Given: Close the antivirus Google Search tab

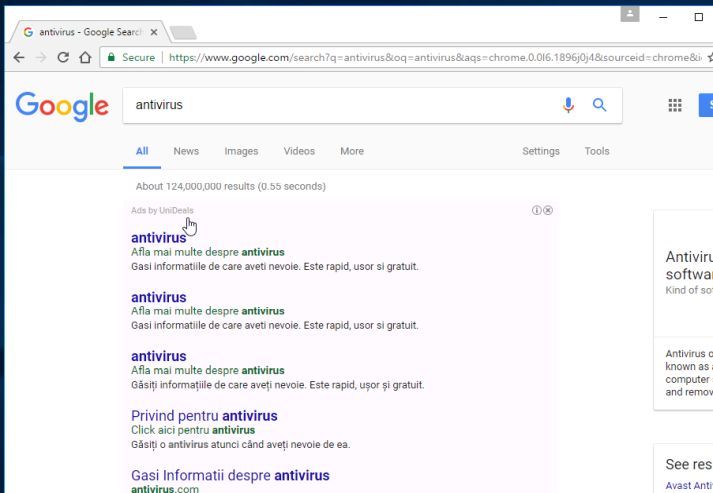Looking at the screenshot, I should click(x=154, y=32).
